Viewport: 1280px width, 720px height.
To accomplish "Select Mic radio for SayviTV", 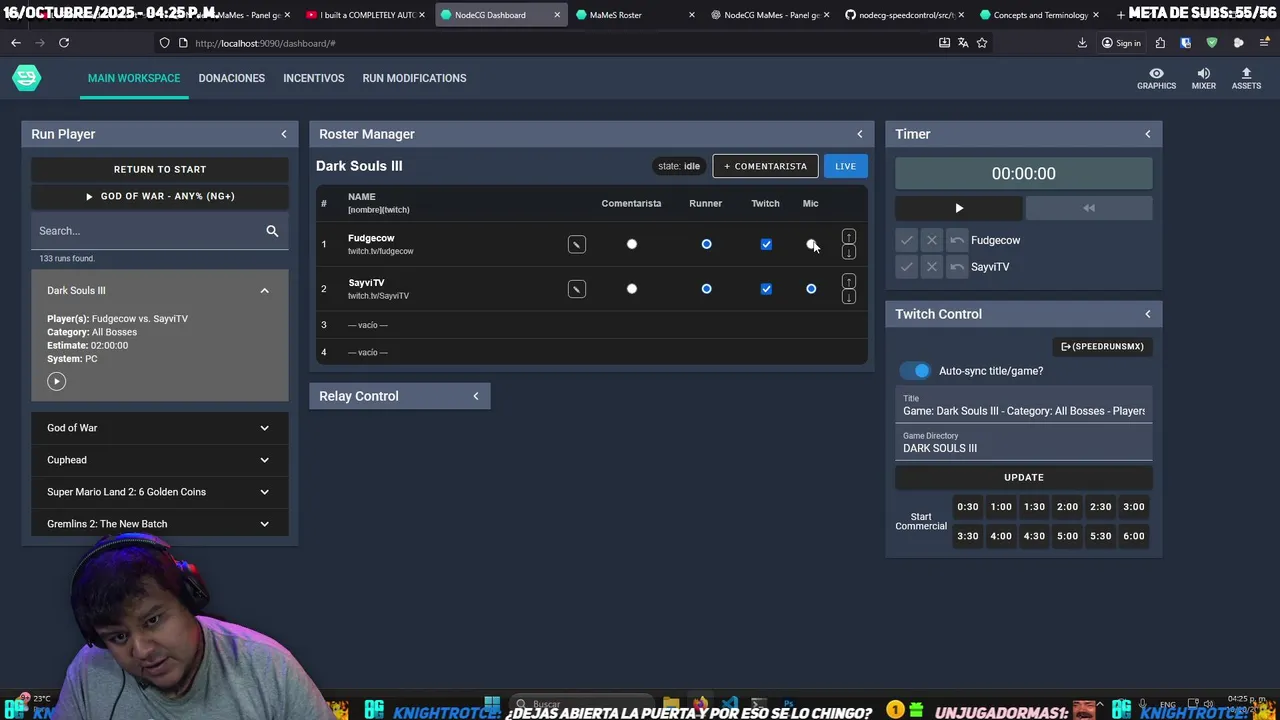I will pyautogui.click(x=811, y=289).
